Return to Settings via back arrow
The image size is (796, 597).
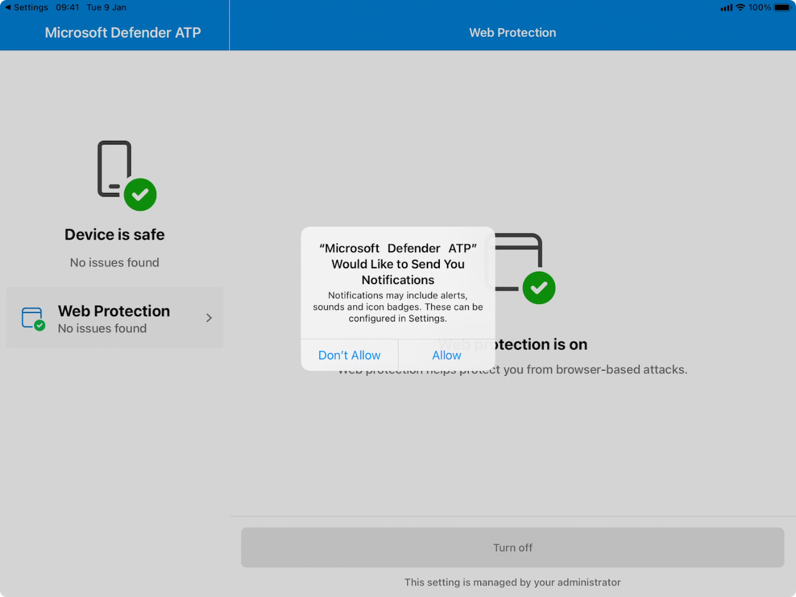click(x=26, y=8)
